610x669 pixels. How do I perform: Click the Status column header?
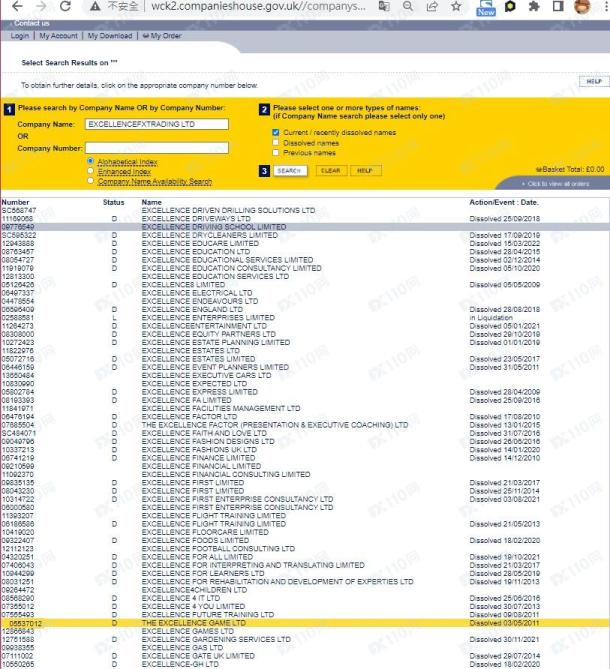[113, 202]
